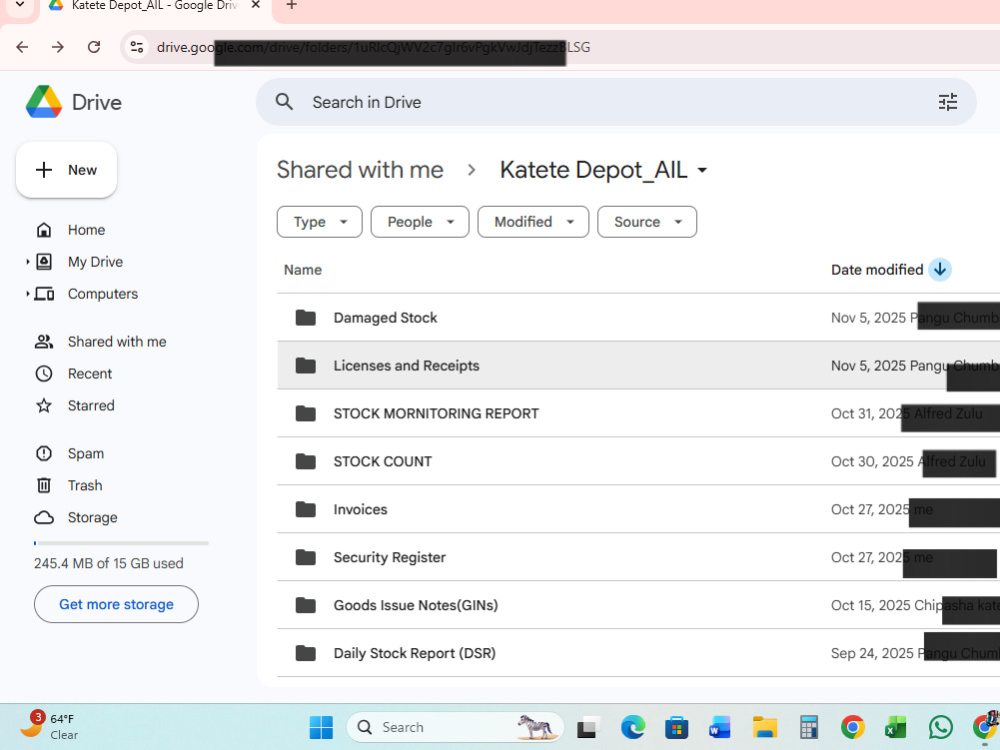
Task: Expand Computers tree arrow
Action: click(x=27, y=293)
